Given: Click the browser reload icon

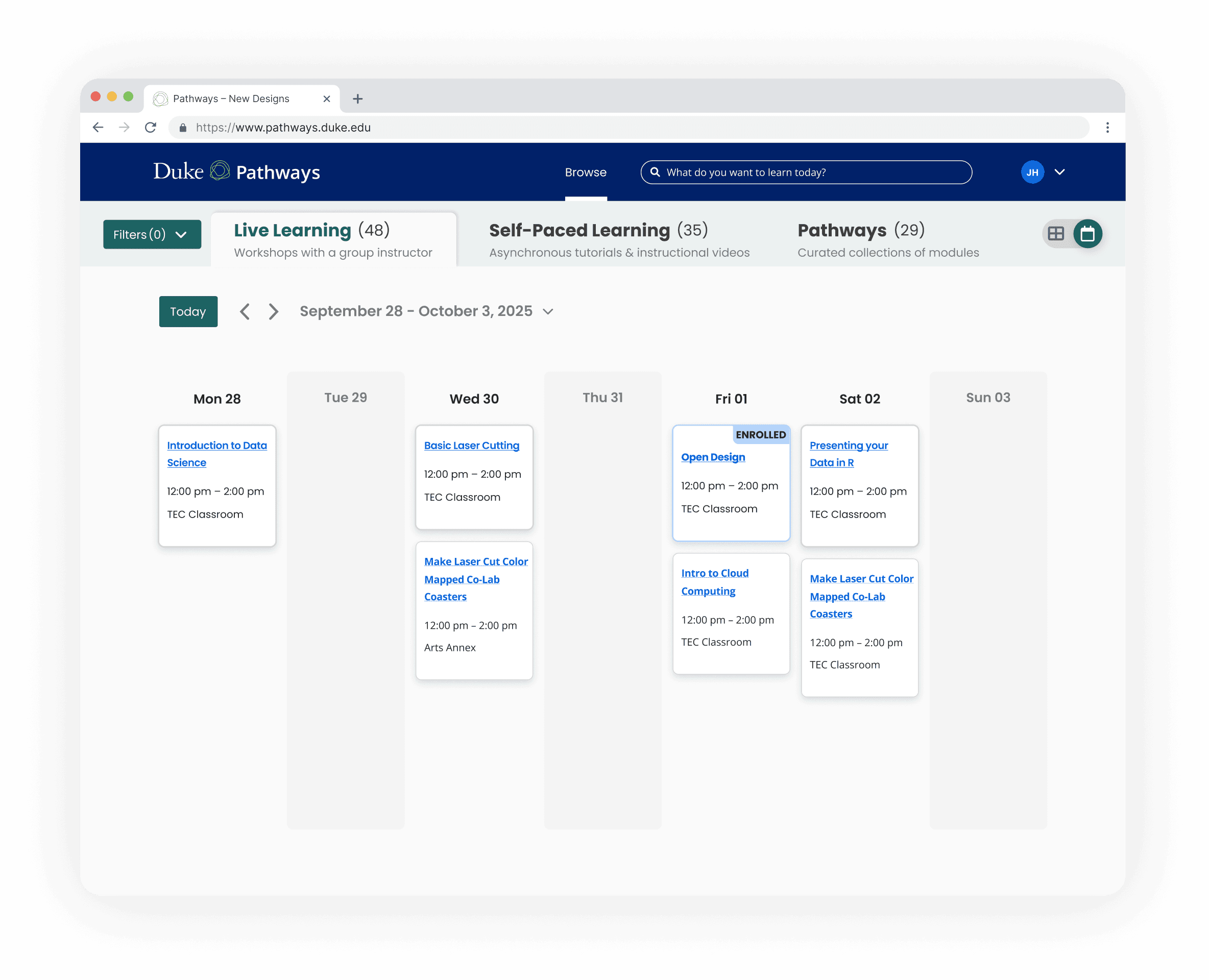Looking at the screenshot, I should coord(150,128).
